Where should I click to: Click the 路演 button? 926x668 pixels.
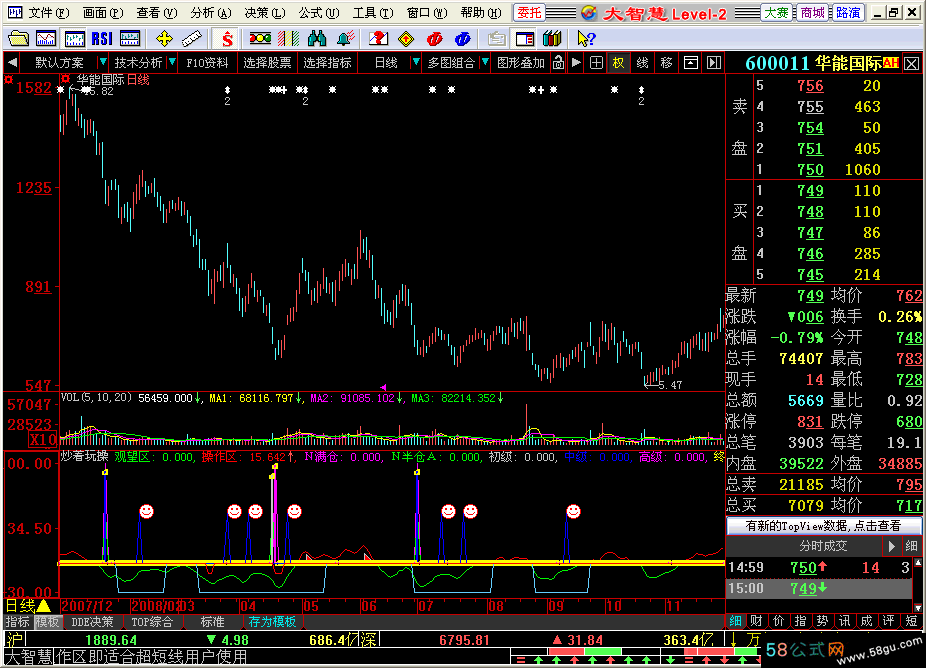click(x=848, y=13)
